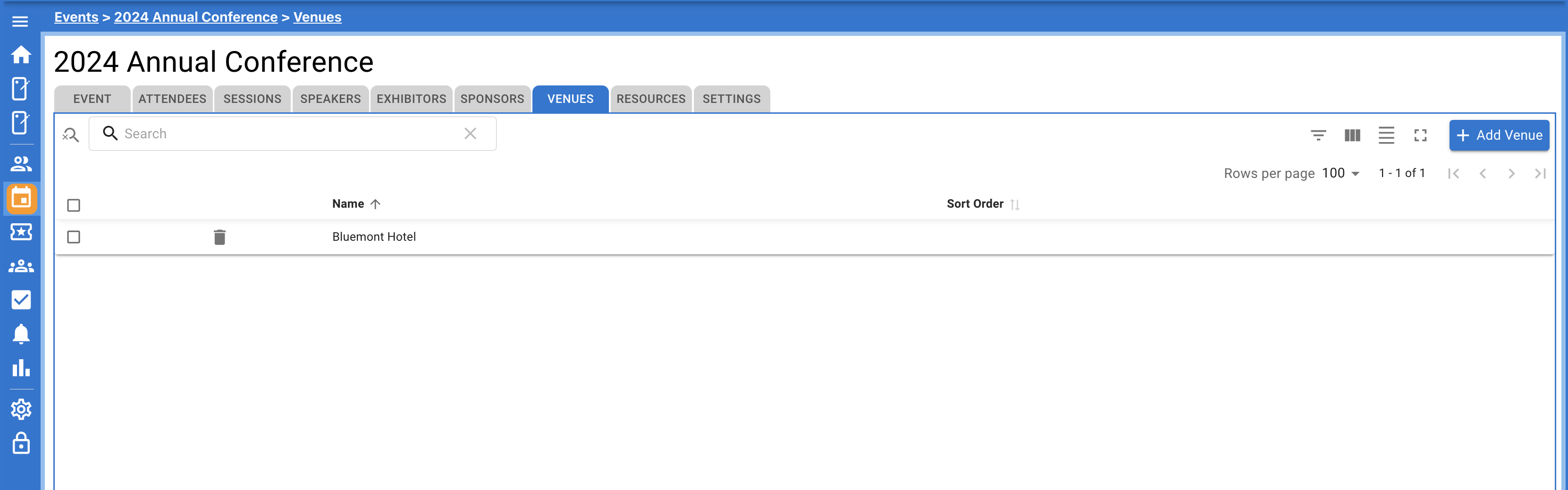
Task: Open the SPONSORS tab
Action: point(492,99)
